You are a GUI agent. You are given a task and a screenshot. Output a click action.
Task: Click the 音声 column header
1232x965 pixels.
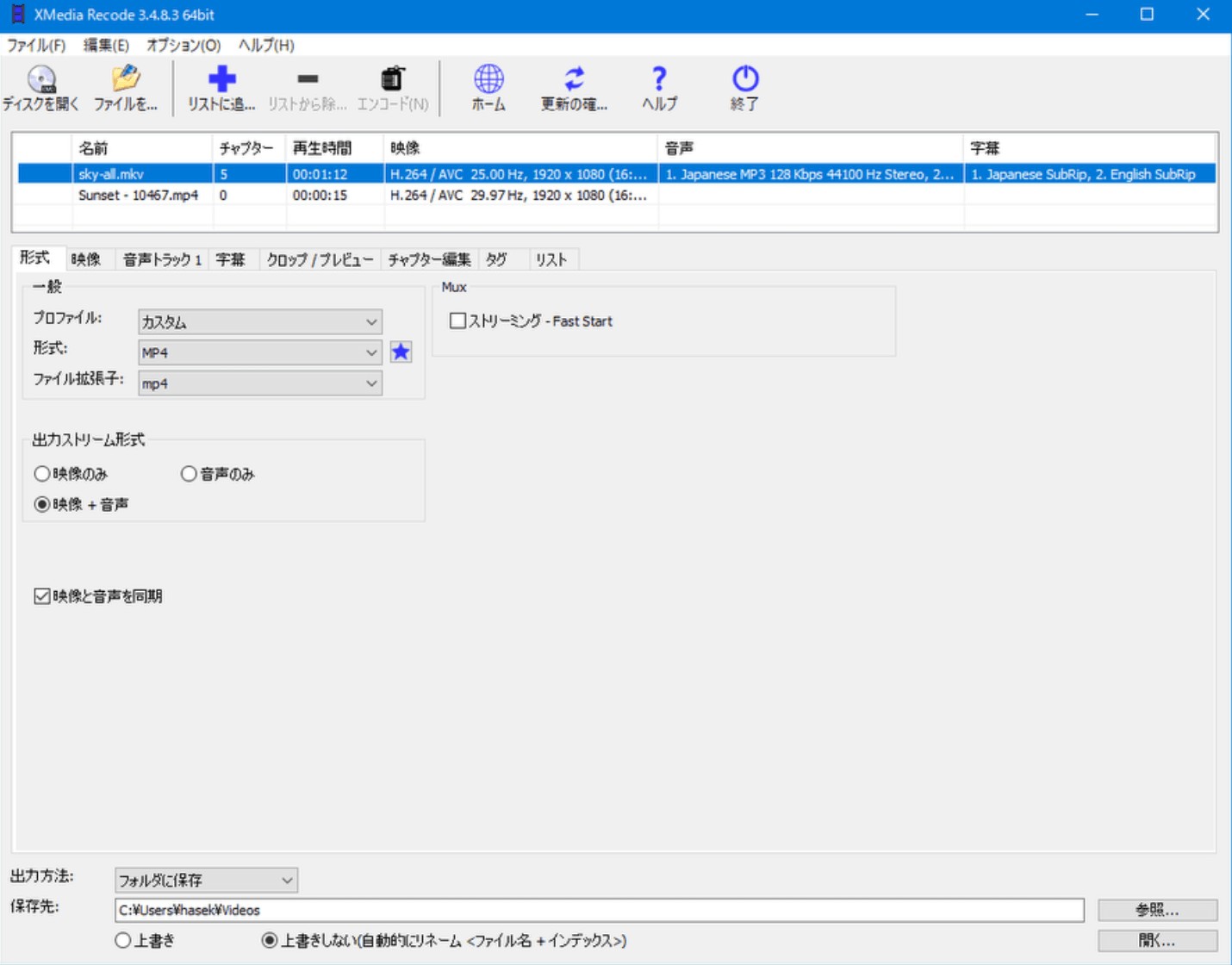point(810,148)
